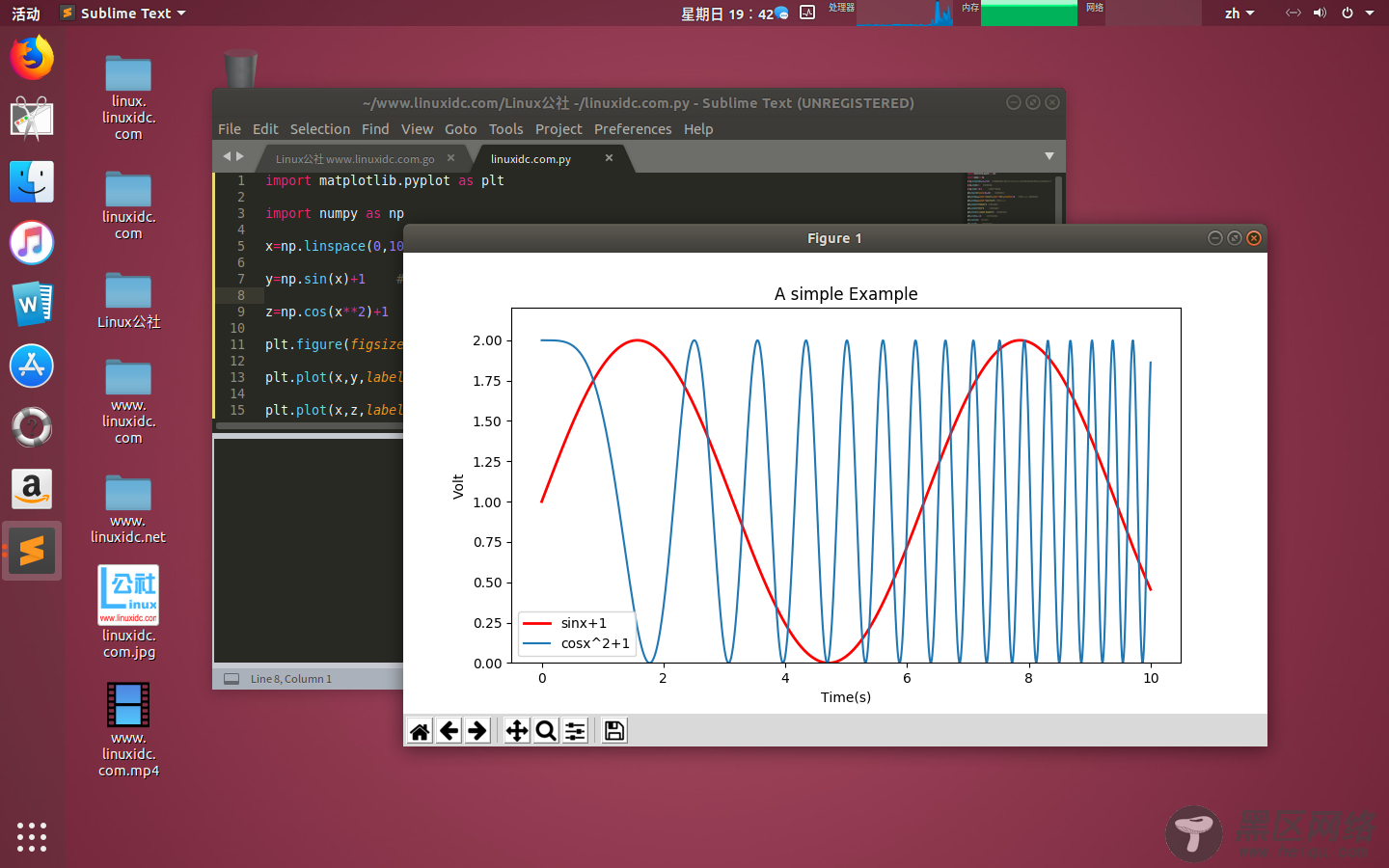The image size is (1389, 868).
Task: Click the volume speaker icon in top bar
Action: click(x=1320, y=13)
